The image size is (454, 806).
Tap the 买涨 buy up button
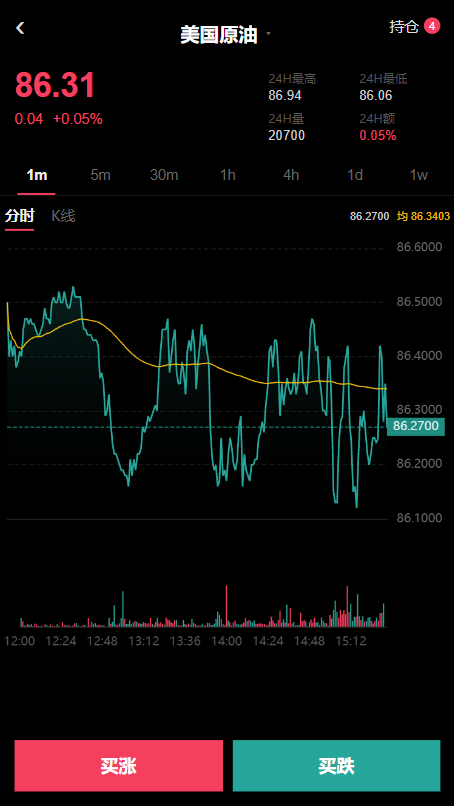coord(119,766)
